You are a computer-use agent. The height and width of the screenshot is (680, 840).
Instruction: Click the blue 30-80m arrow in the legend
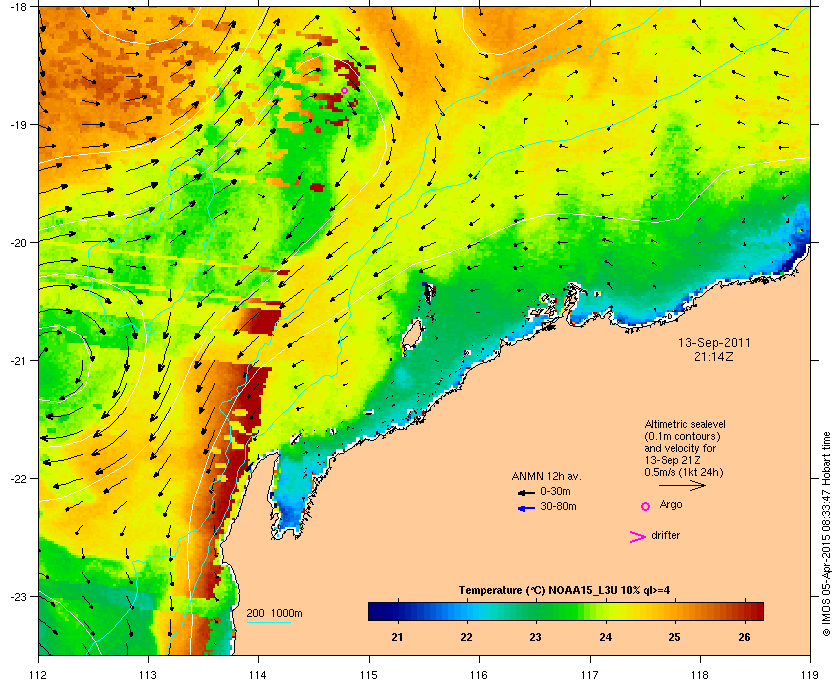tap(526, 508)
